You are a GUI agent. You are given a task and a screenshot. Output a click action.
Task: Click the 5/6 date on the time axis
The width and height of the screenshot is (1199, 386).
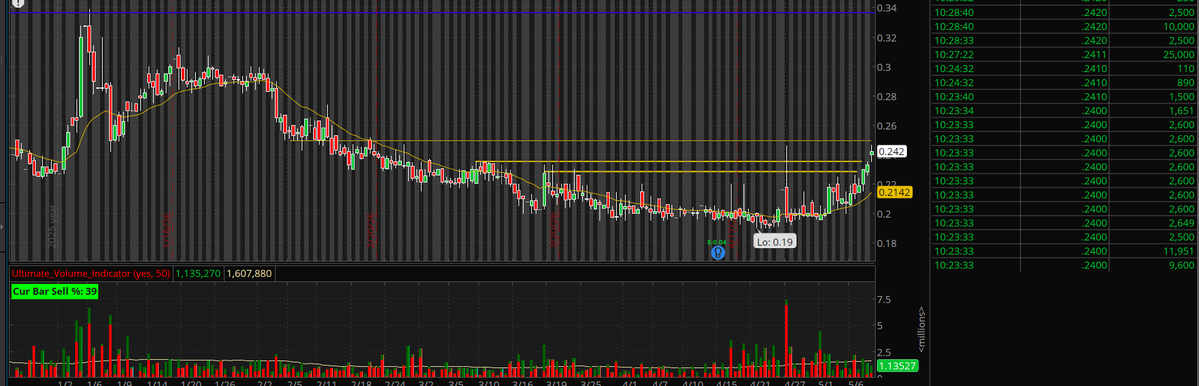856,382
